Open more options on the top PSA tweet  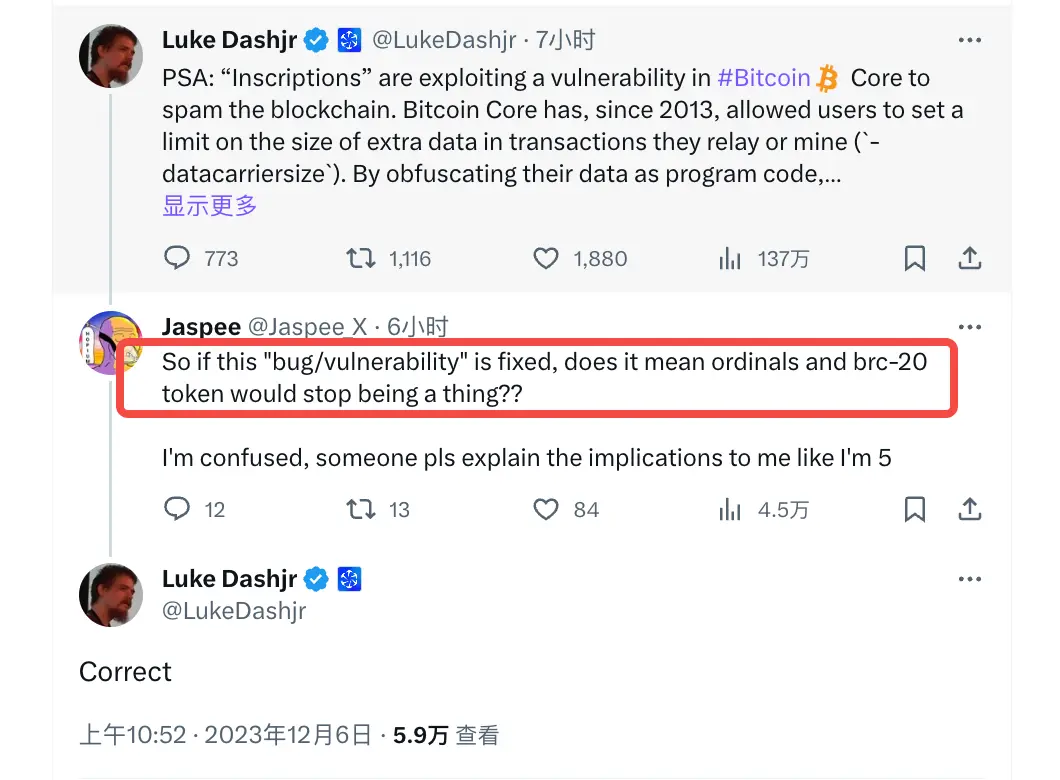tap(969, 40)
